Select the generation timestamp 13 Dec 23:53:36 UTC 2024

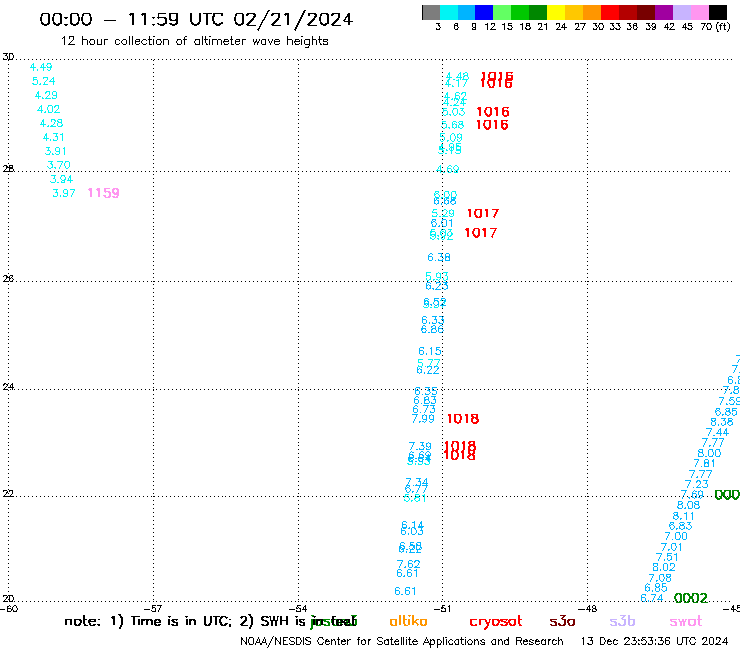point(655,641)
